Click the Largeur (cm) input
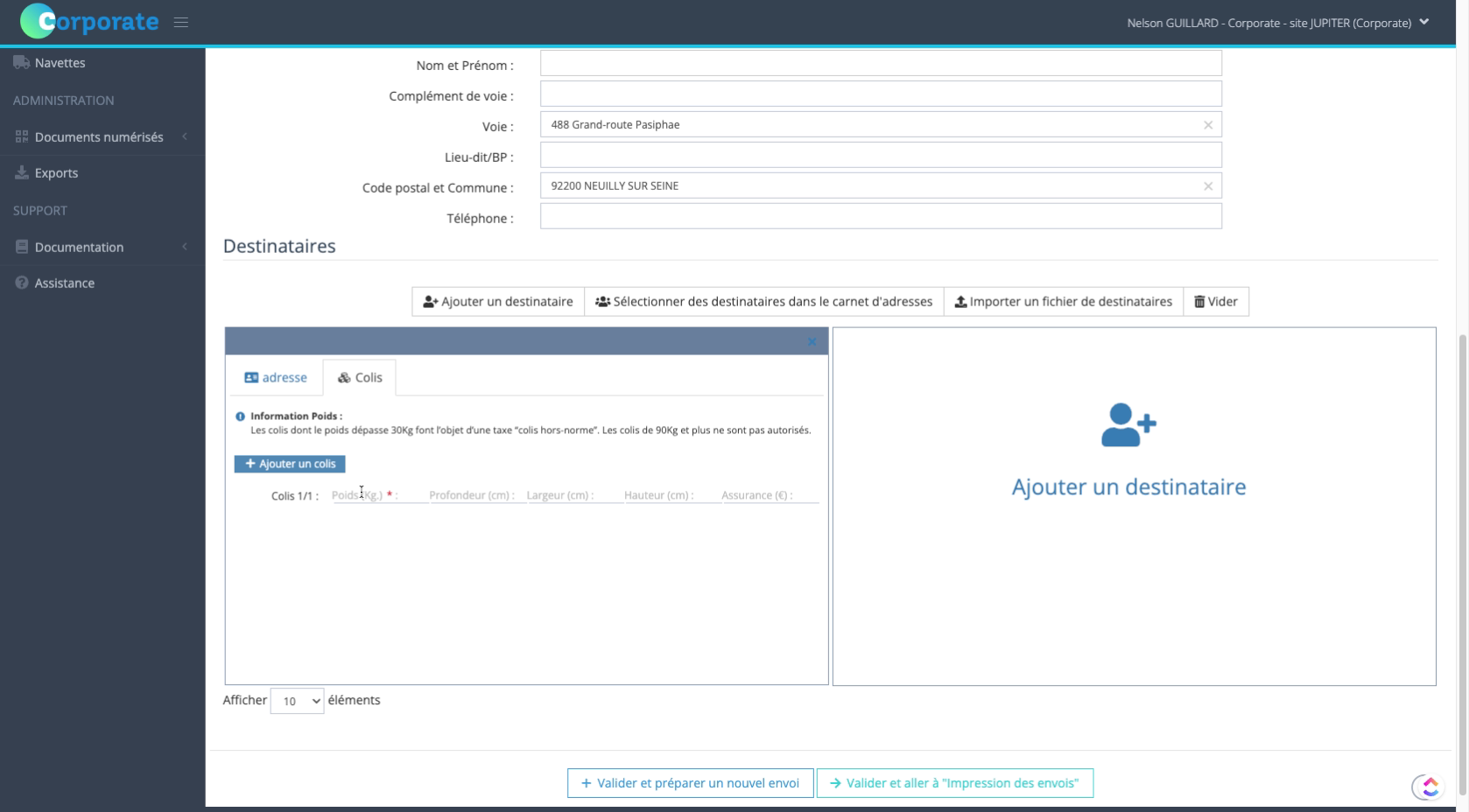 tap(574, 495)
